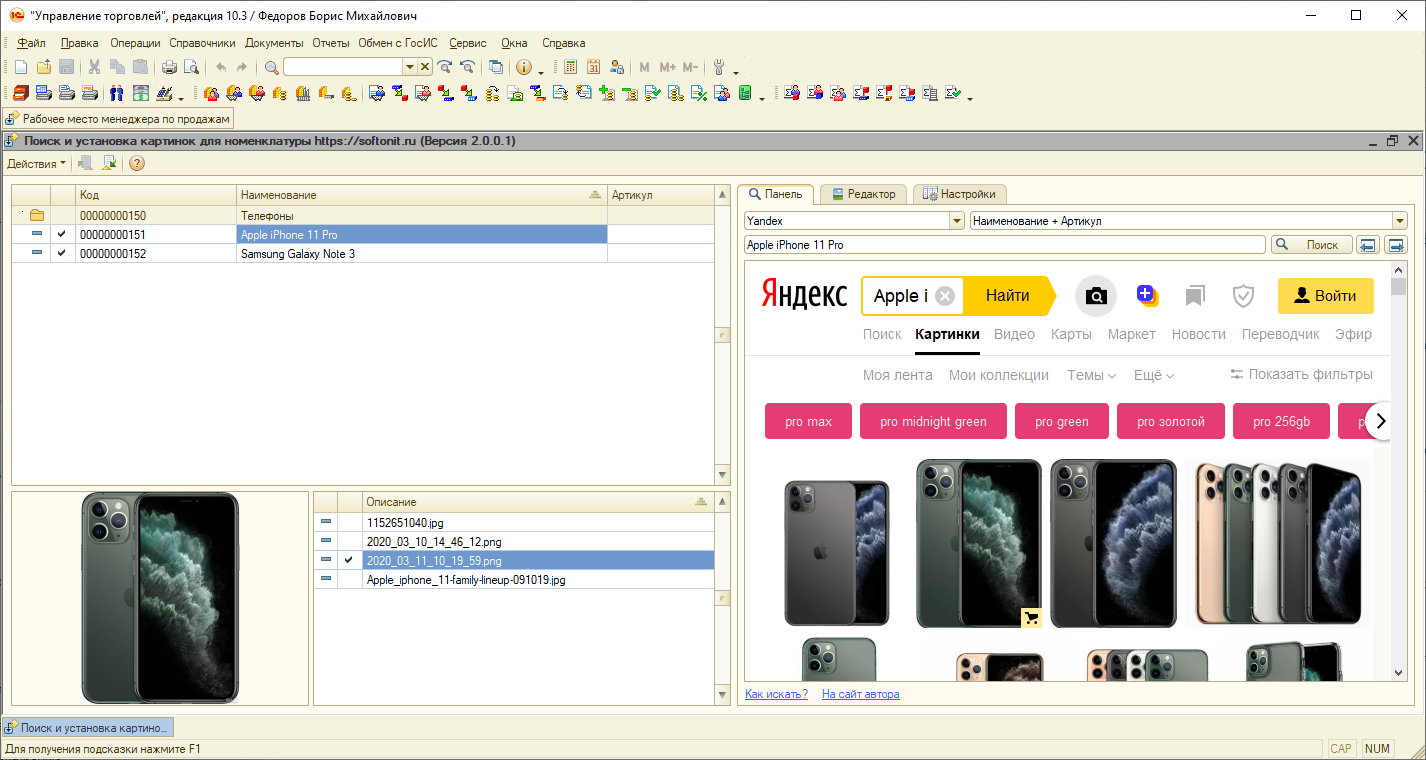Click the Yandex collections plus icon
The height and width of the screenshot is (760, 1426).
coord(1147,294)
